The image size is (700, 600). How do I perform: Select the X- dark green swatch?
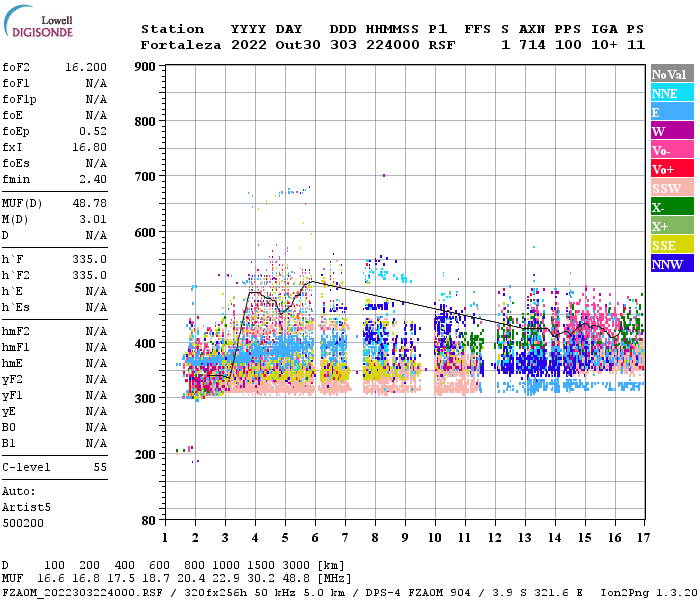pyautogui.click(x=672, y=207)
